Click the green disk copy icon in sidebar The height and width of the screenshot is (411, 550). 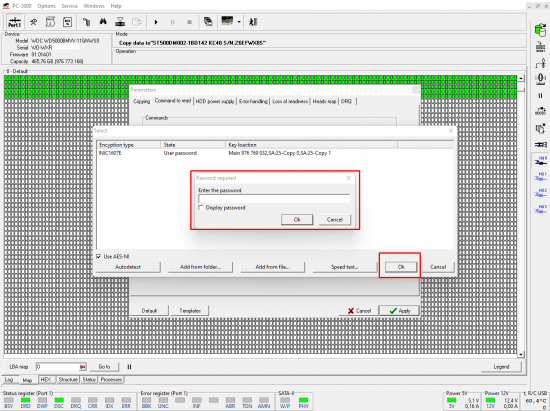tap(540, 30)
